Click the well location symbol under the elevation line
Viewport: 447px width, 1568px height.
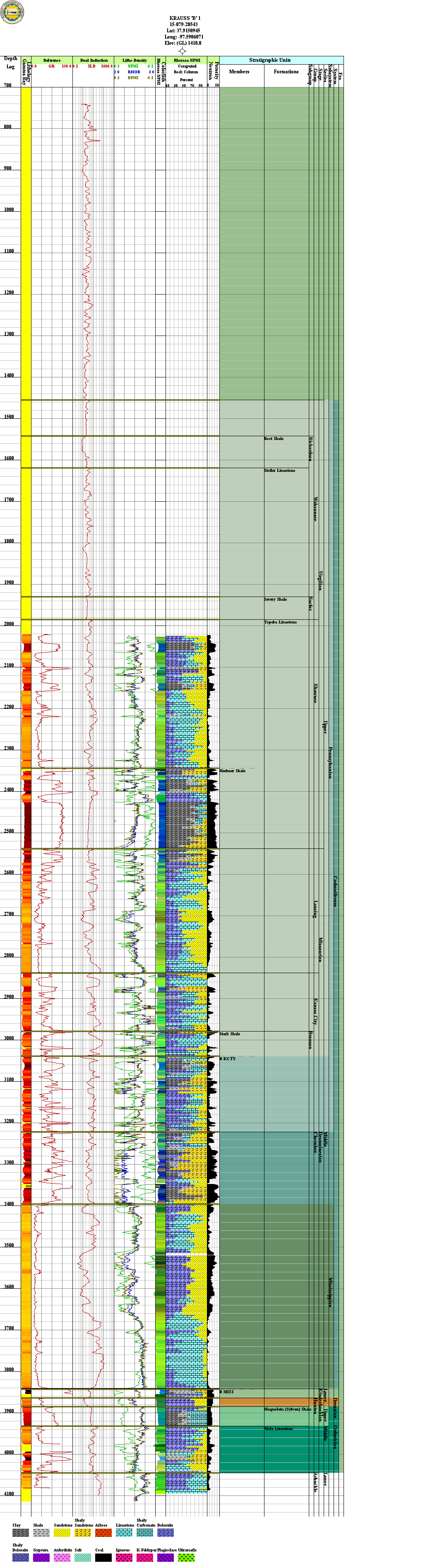pyautogui.click(x=182, y=51)
